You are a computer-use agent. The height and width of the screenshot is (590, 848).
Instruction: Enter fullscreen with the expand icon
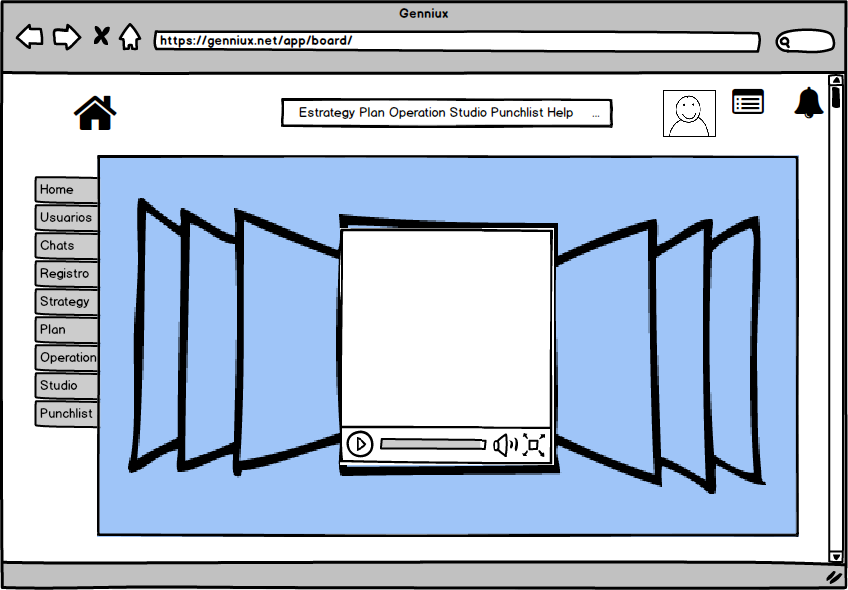click(x=534, y=445)
